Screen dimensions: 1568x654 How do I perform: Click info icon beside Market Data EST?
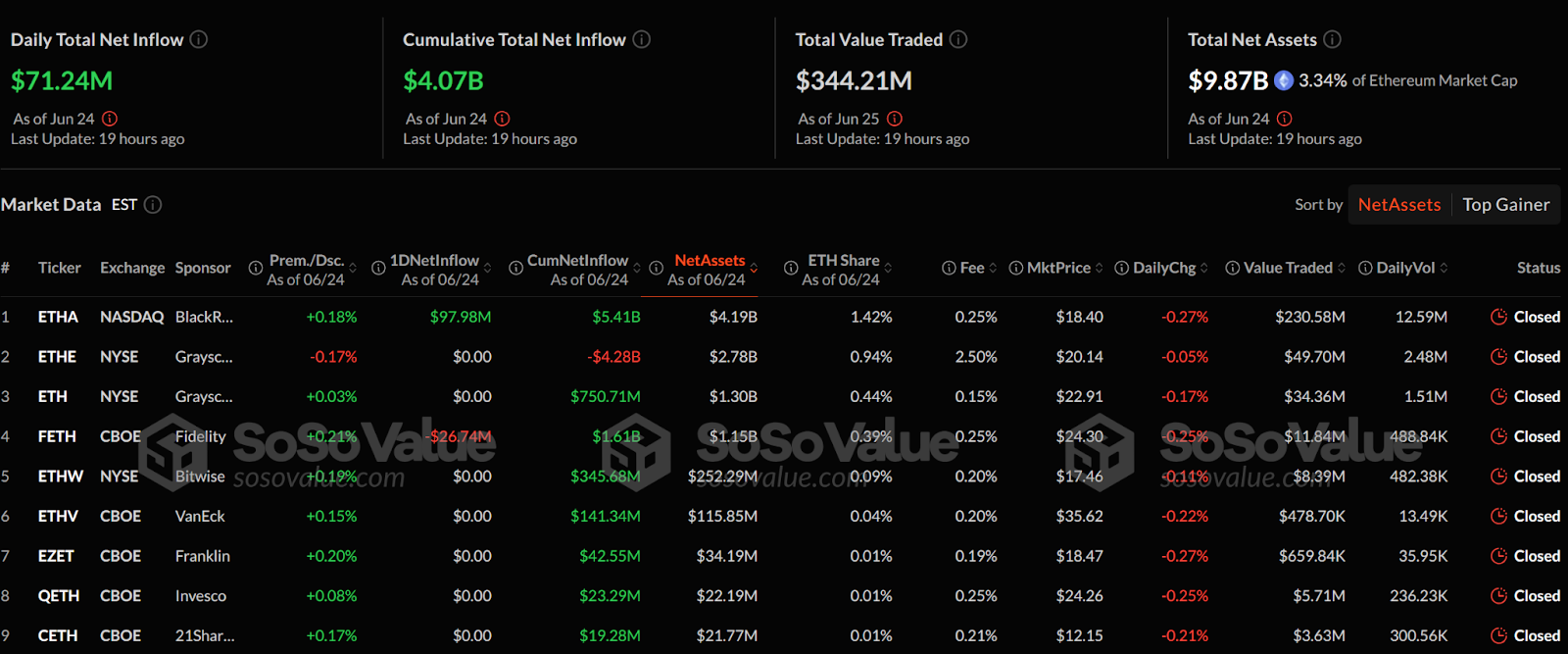tap(153, 204)
